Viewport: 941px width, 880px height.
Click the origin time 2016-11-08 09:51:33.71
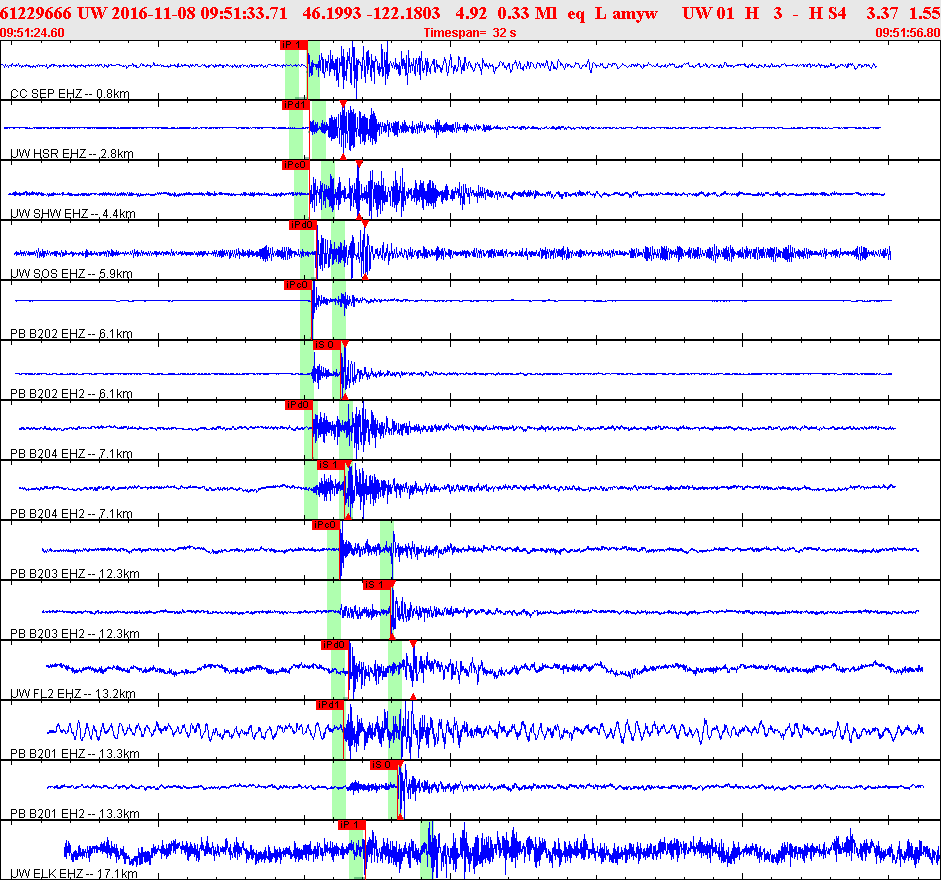point(199,13)
